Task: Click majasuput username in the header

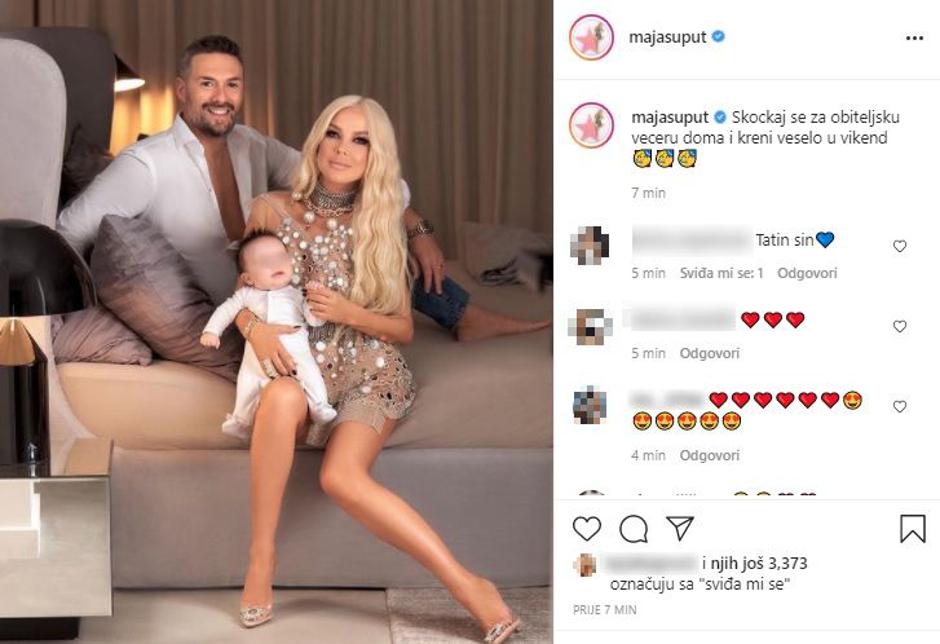Action: (x=667, y=37)
